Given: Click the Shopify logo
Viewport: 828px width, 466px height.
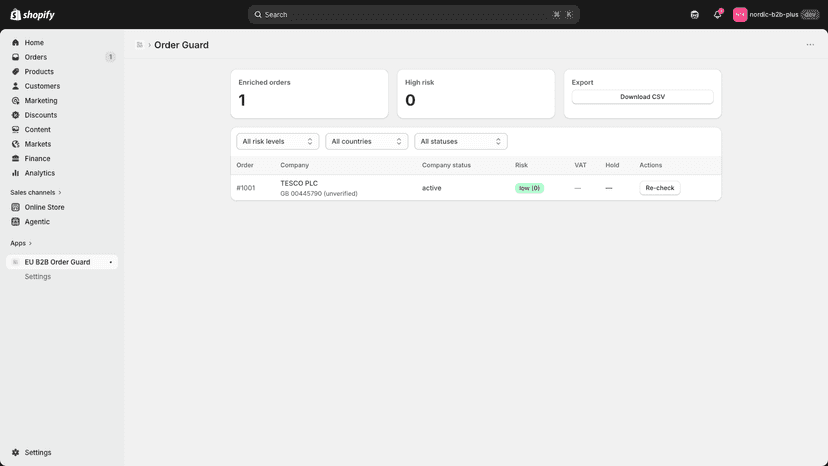Looking at the screenshot, I should click(x=32, y=15).
